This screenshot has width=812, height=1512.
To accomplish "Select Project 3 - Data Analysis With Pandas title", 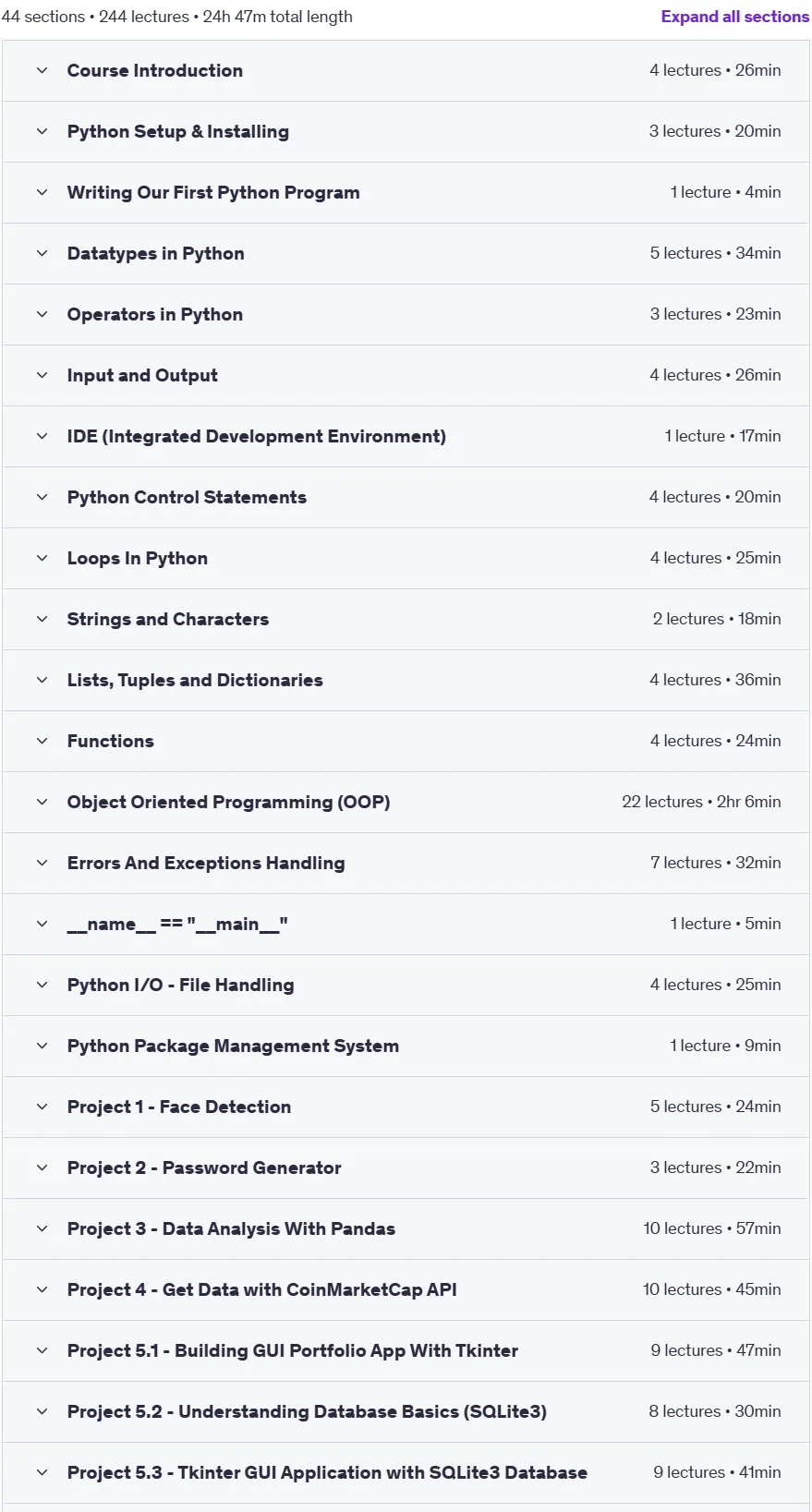I will (231, 1228).
